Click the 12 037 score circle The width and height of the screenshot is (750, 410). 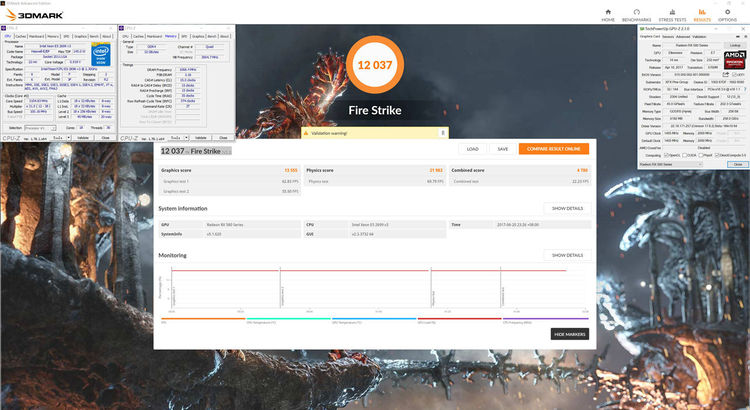click(x=375, y=65)
